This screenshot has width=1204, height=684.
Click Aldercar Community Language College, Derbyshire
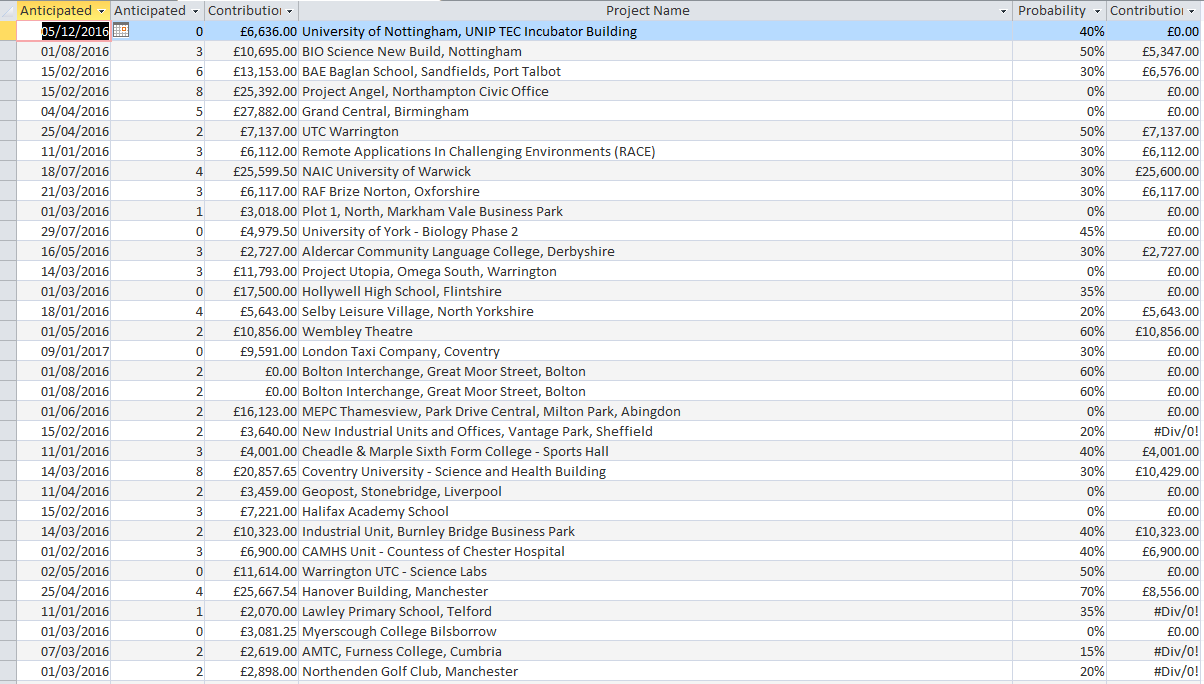tap(458, 251)
